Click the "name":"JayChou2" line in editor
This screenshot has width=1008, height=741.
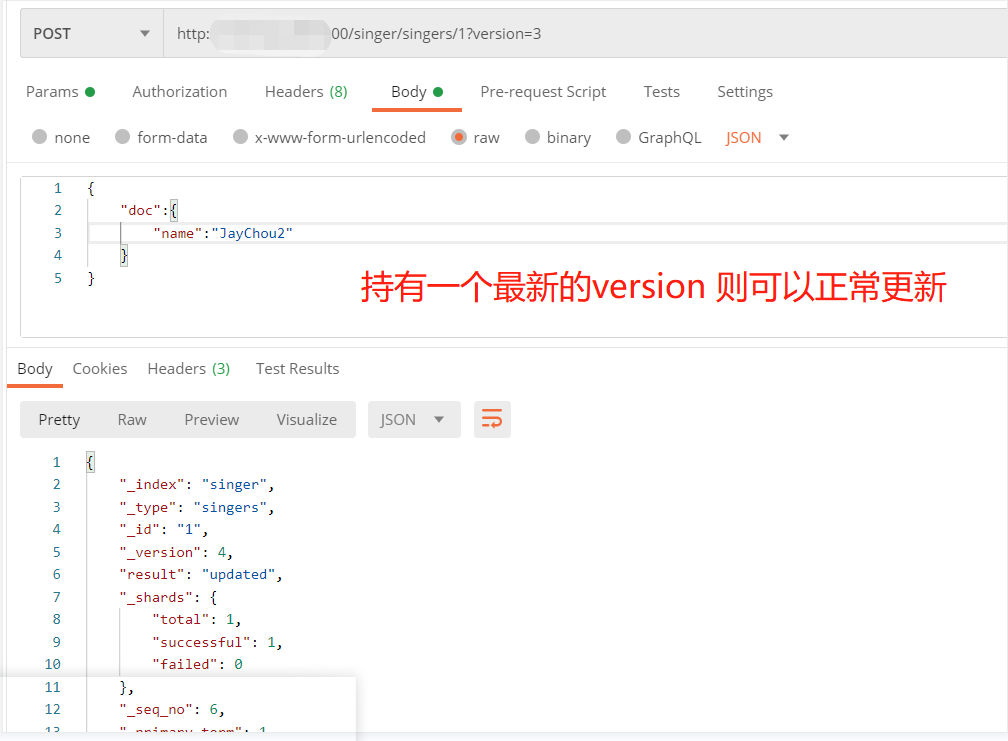[222, 233]
